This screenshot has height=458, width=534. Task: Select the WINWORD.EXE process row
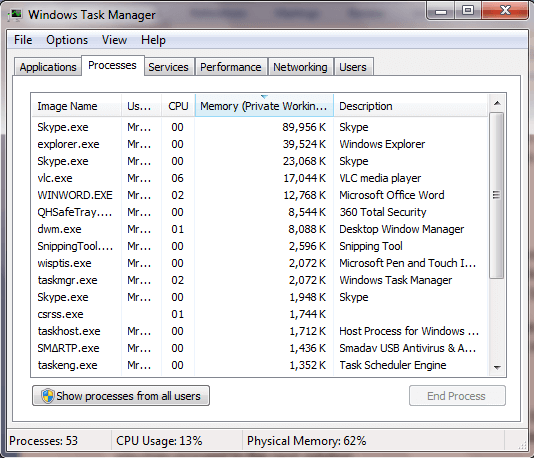click(x=260, y=195)
